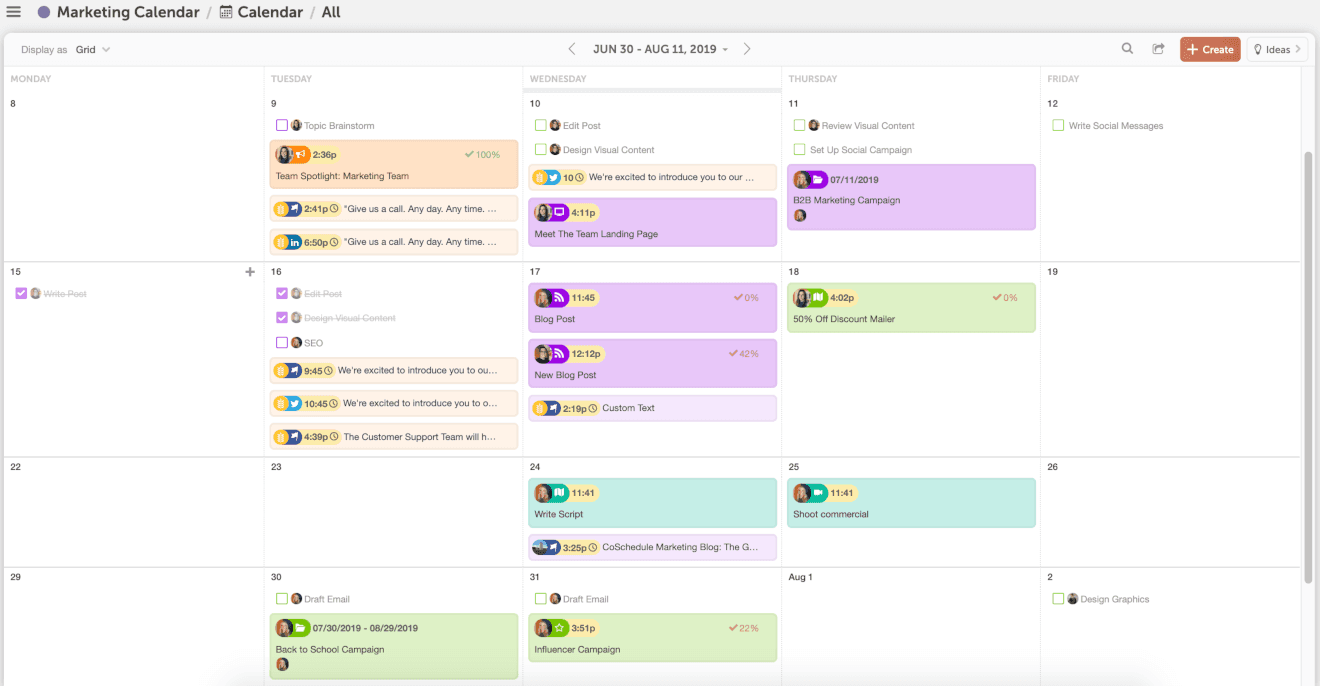Screen dimensions: 1320x686
Task: Click 42% progress on New Blog Post
Action: click(x=746, y=354)
